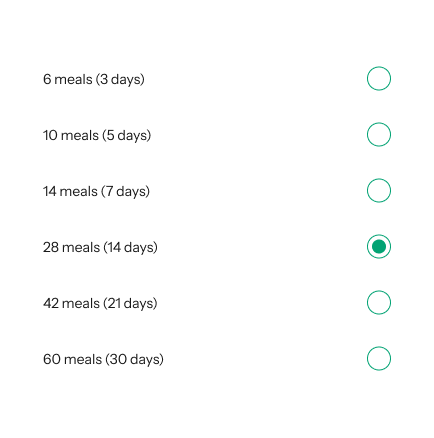Click the "(5 days)" text in the list
Viewport: 434px width, 438px height.
(x=127, y=136)
